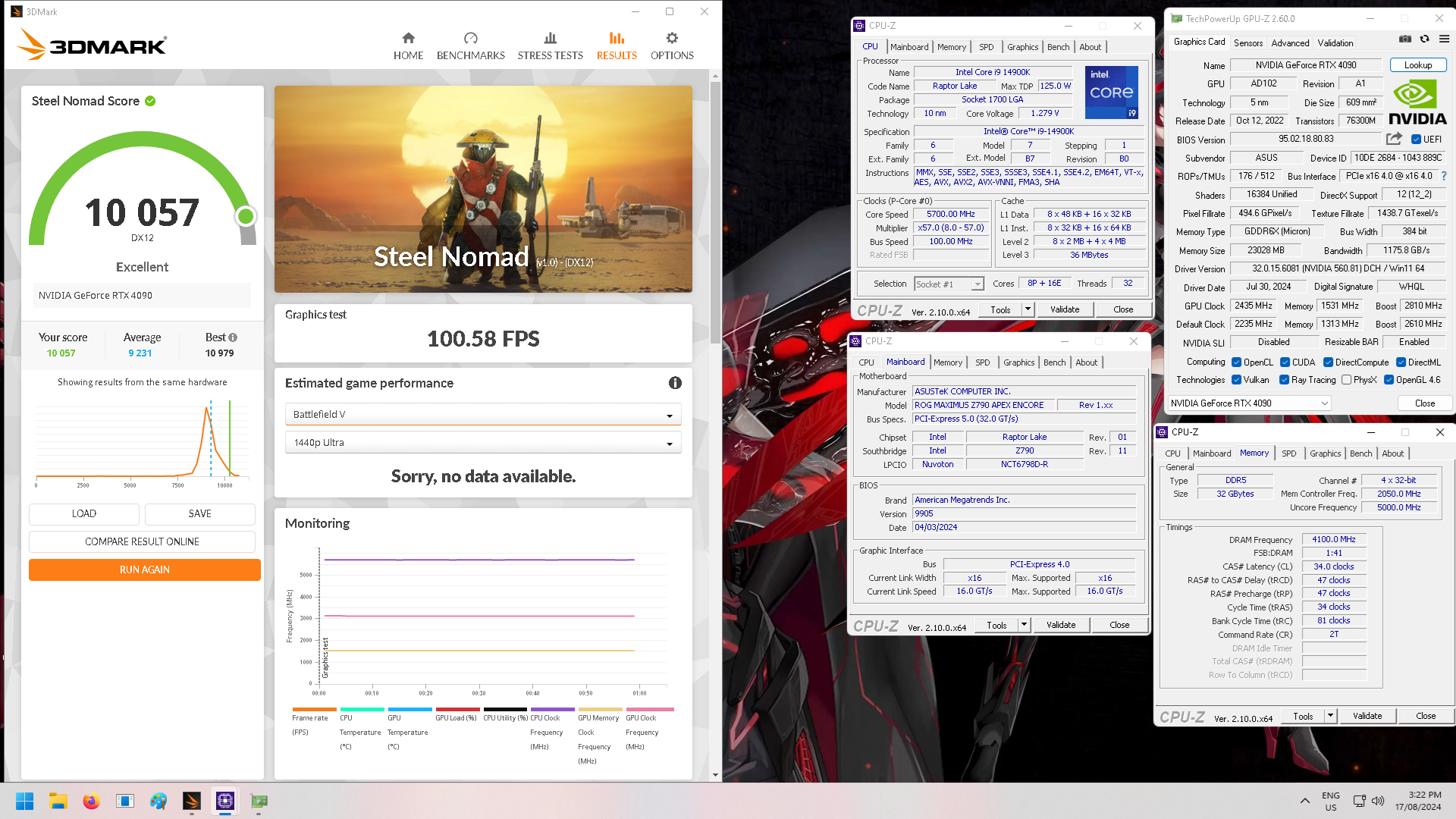Open ENG US language switcher
1456x819 pixels.
(1330, 802)
